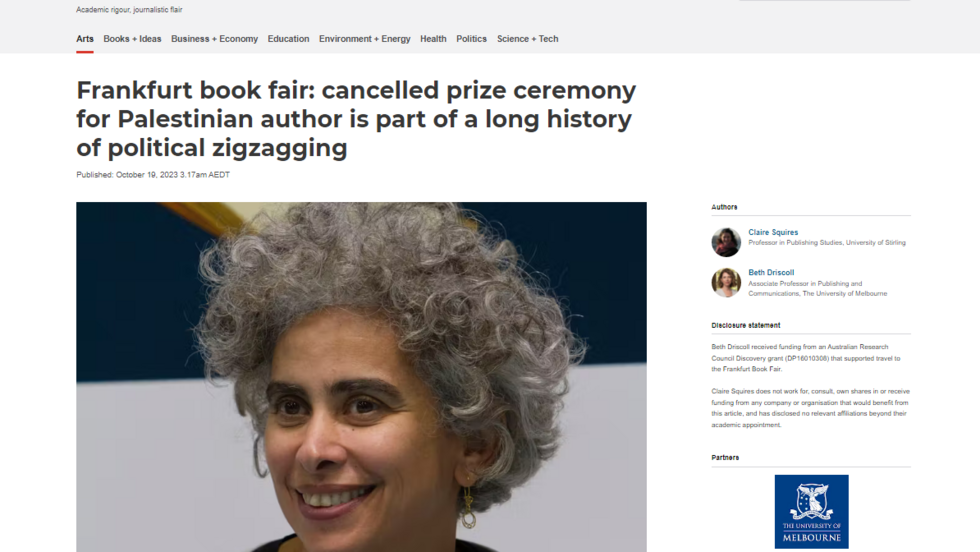980x552 pixels.
Task: Go to Books + Ideas section
Action: (132, 39)
